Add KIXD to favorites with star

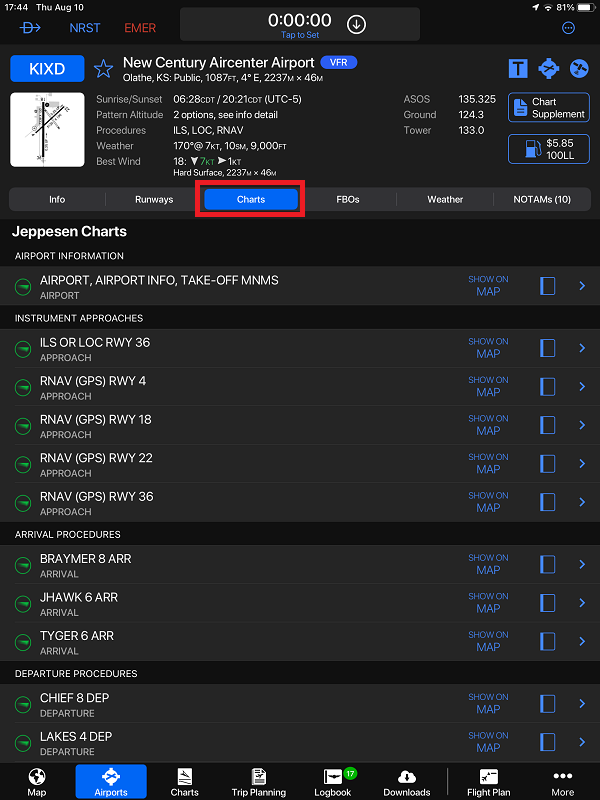[103, 68]
